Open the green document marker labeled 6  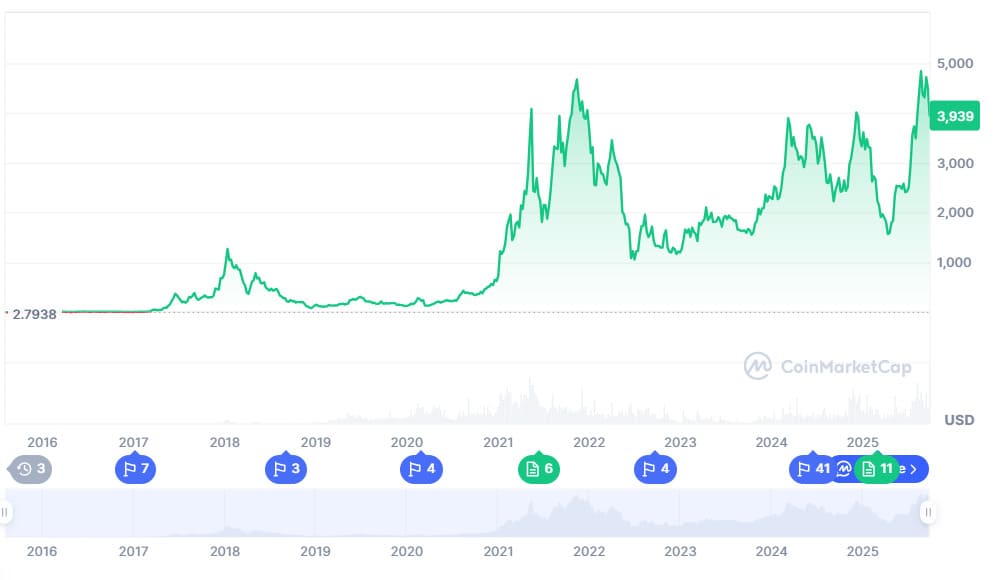[539, 469]
